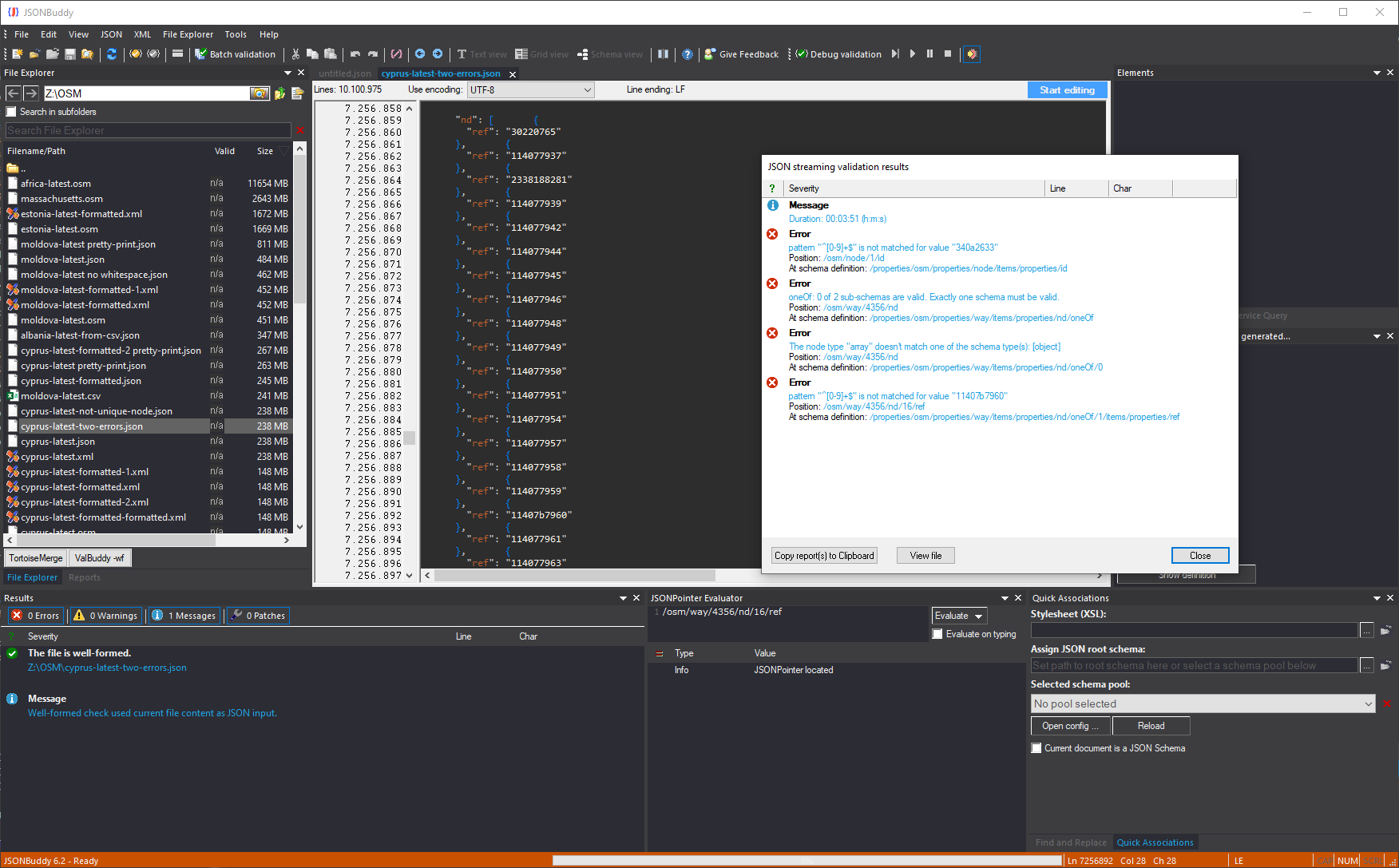Screen dimensions: 1399x868
Task: Click the debug Step icon
Action: click(x=895, y=54)
